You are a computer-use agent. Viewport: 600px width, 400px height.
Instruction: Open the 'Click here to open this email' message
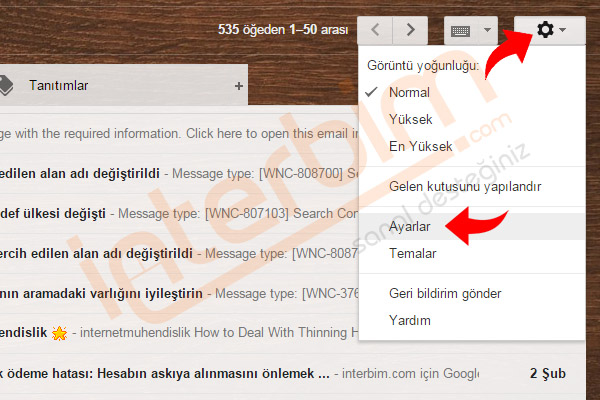pos(179,134)
